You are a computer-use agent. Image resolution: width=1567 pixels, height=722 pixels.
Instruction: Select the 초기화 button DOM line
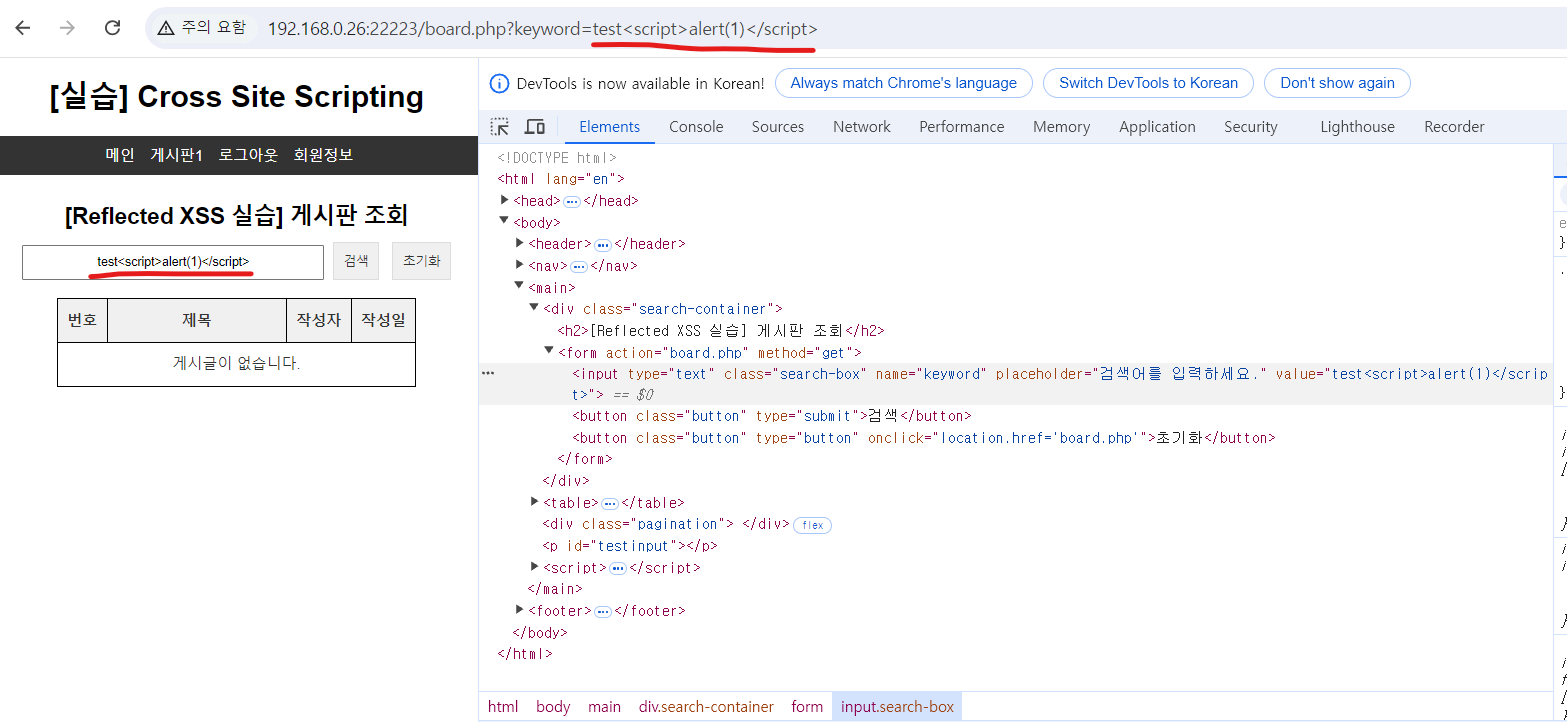click(924, 438)
